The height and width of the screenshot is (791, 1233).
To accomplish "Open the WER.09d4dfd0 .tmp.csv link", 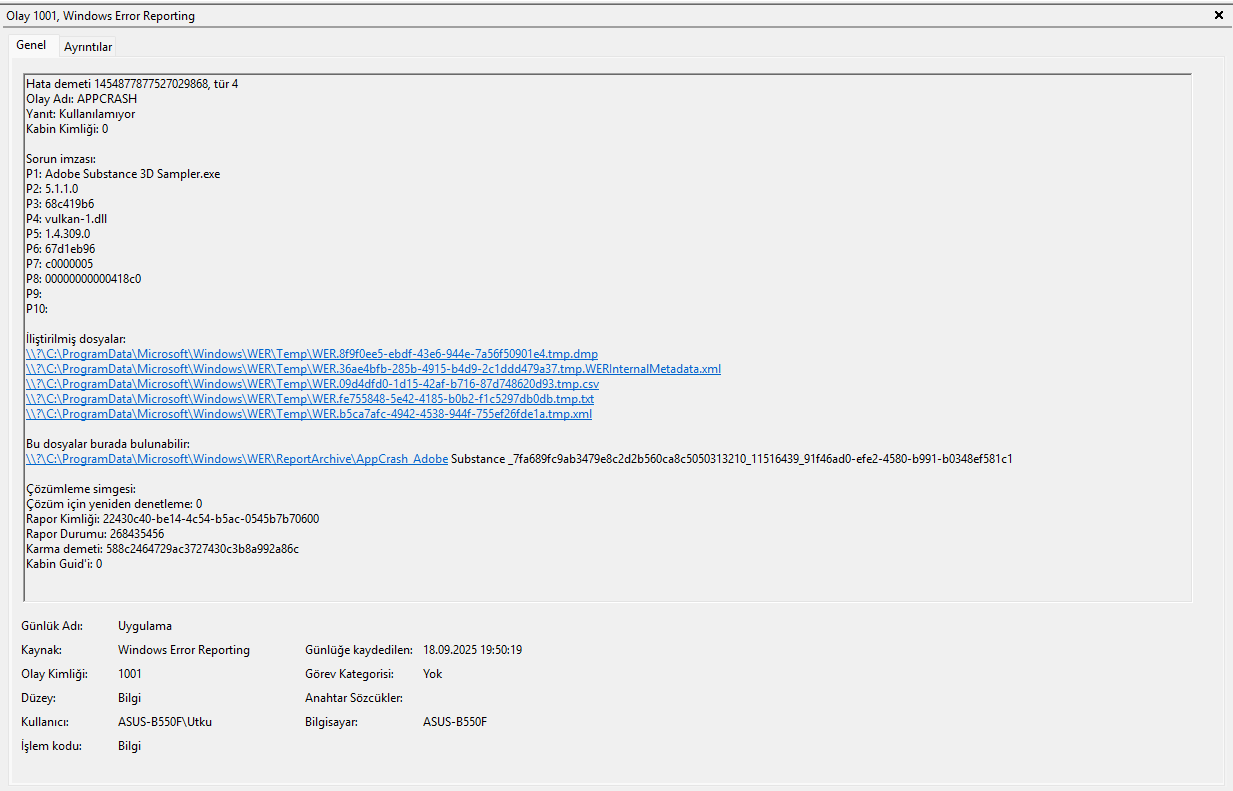I will (312, 384).
